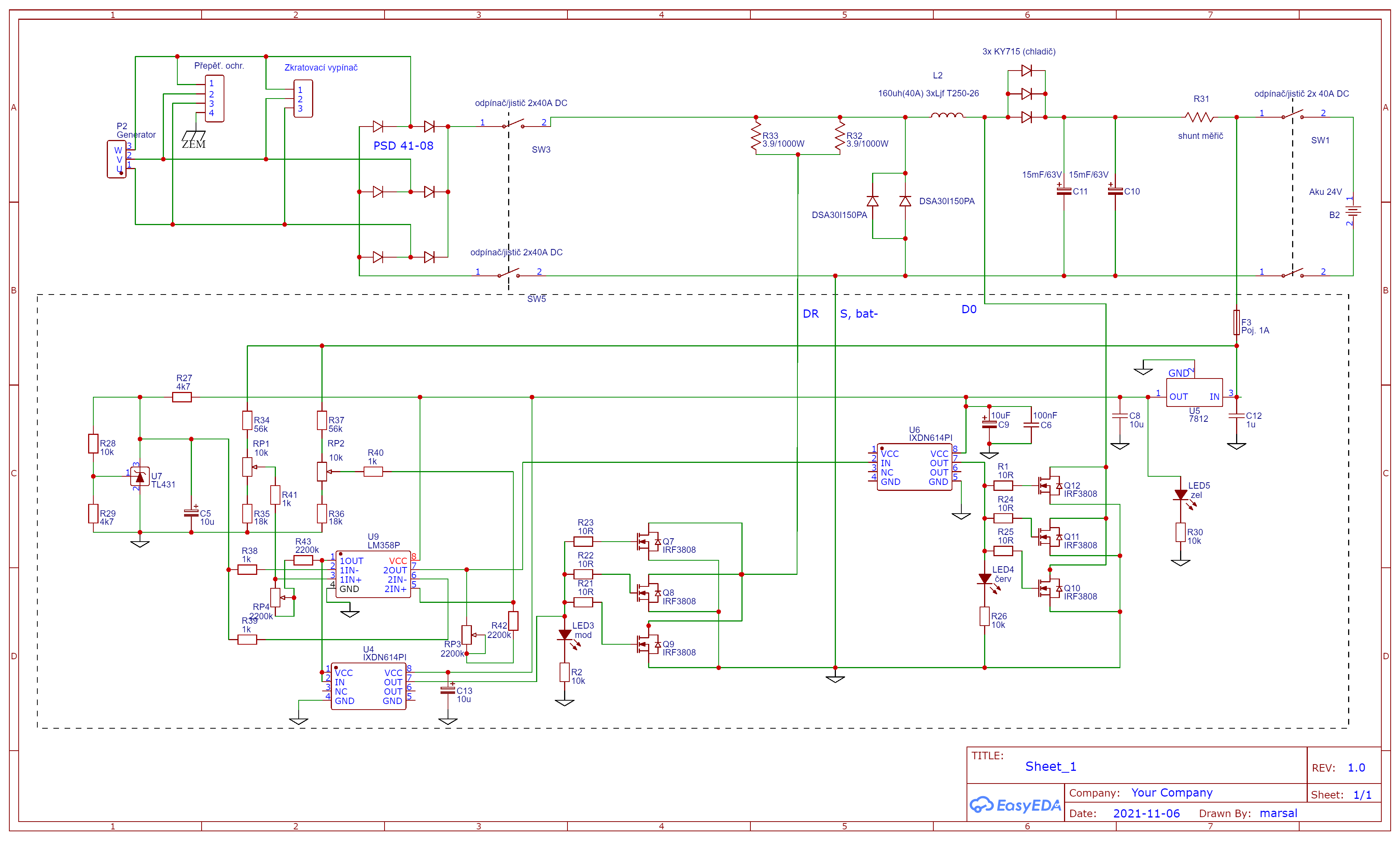Click the Q7 IRF3808 MOSFET symbol

[649, 542]
